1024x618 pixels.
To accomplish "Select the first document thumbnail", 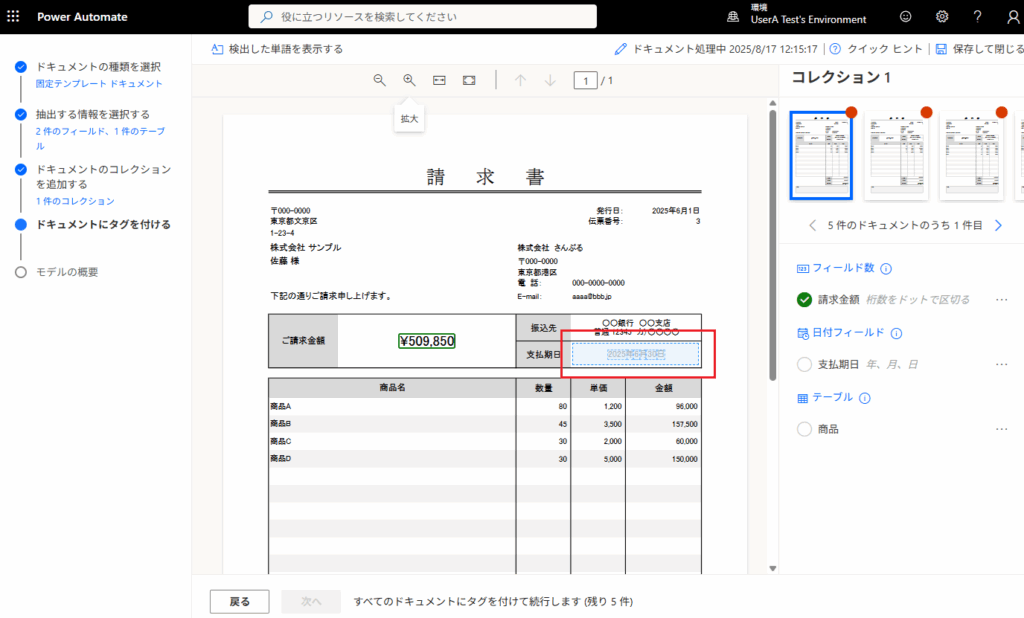I will (821, 155).
